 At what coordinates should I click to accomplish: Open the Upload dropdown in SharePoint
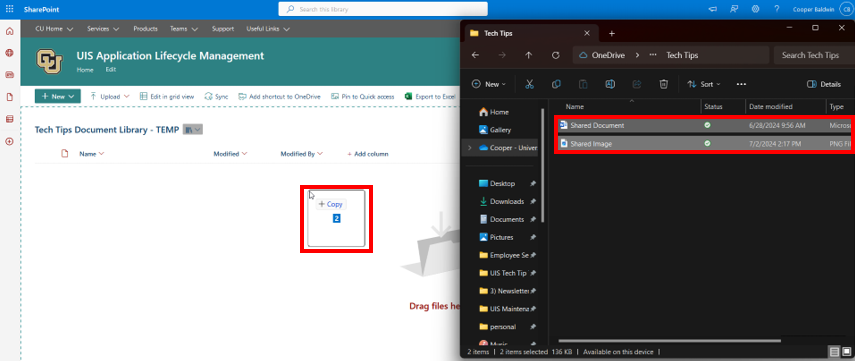(x=110, y=97)
